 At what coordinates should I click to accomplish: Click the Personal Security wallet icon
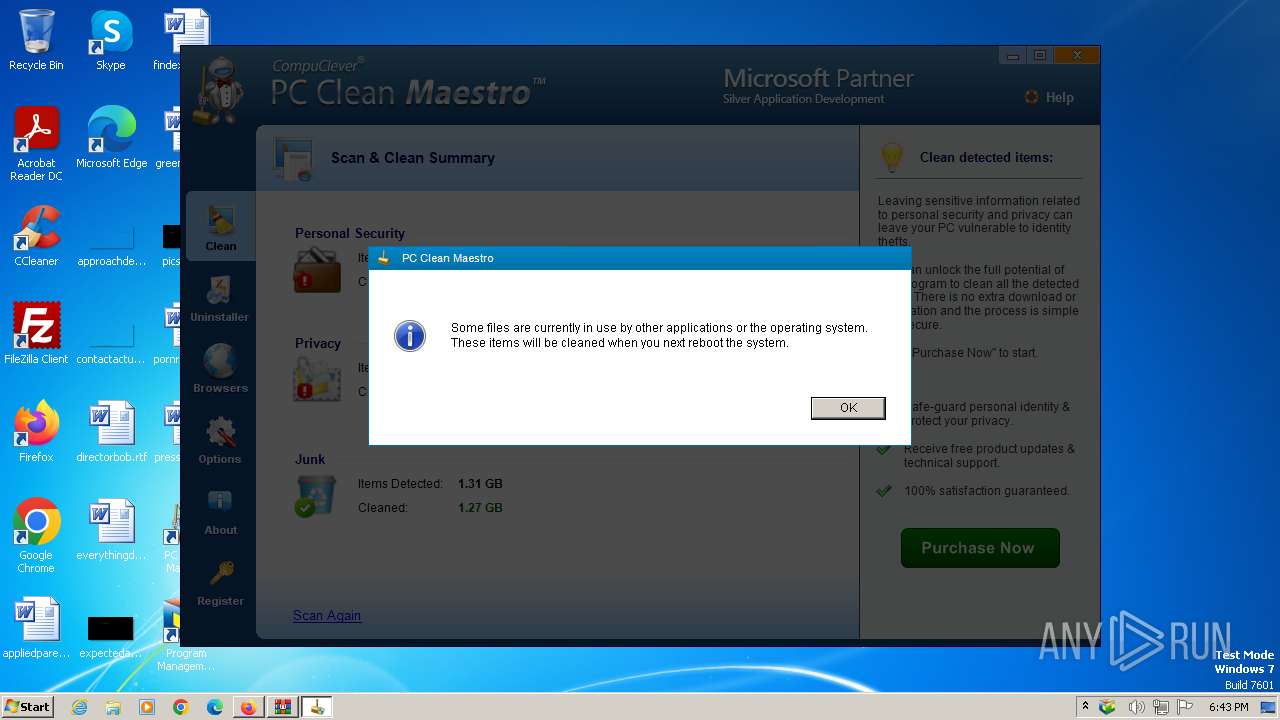pos(317,270)
